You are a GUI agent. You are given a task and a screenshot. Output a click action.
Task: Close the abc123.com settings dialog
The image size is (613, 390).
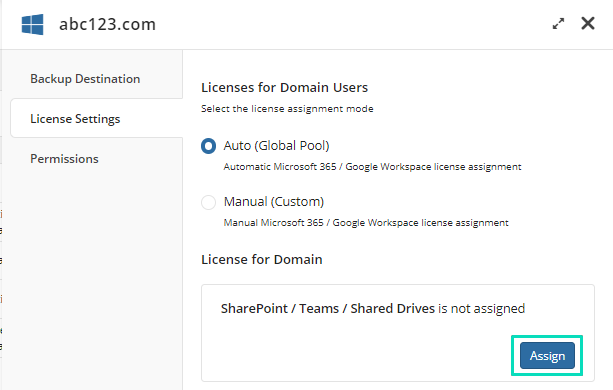pyautogui.click(x=588, y=23)
